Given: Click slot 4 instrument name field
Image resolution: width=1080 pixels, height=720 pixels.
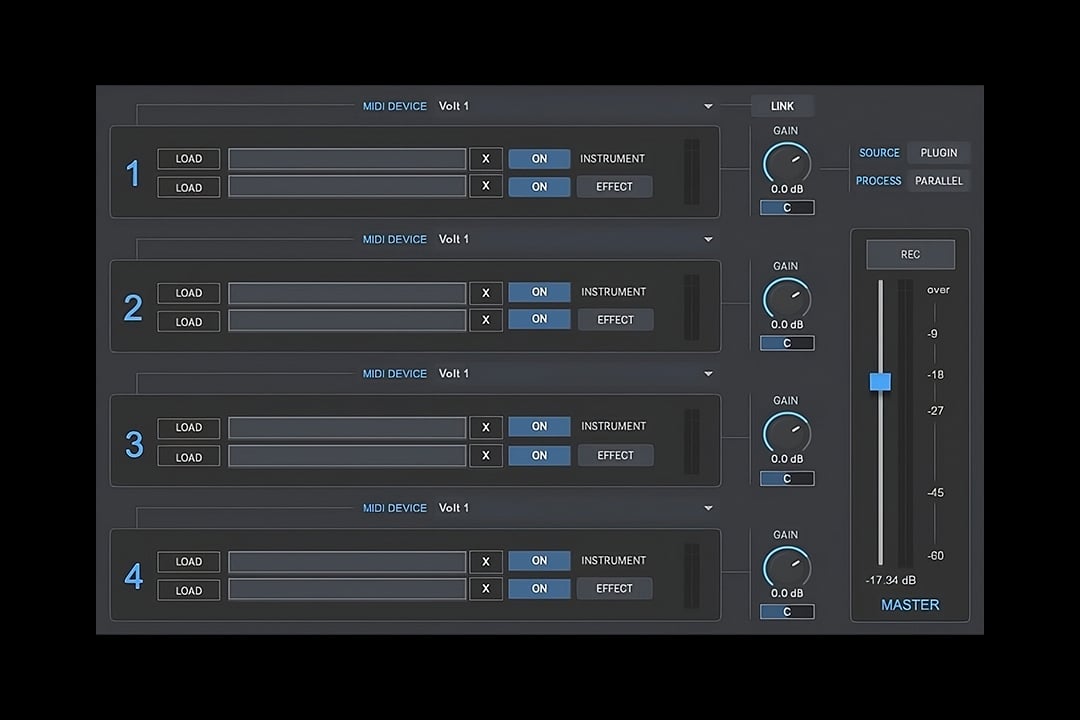Looking at the screenshot, I should [x=347, y=562].
